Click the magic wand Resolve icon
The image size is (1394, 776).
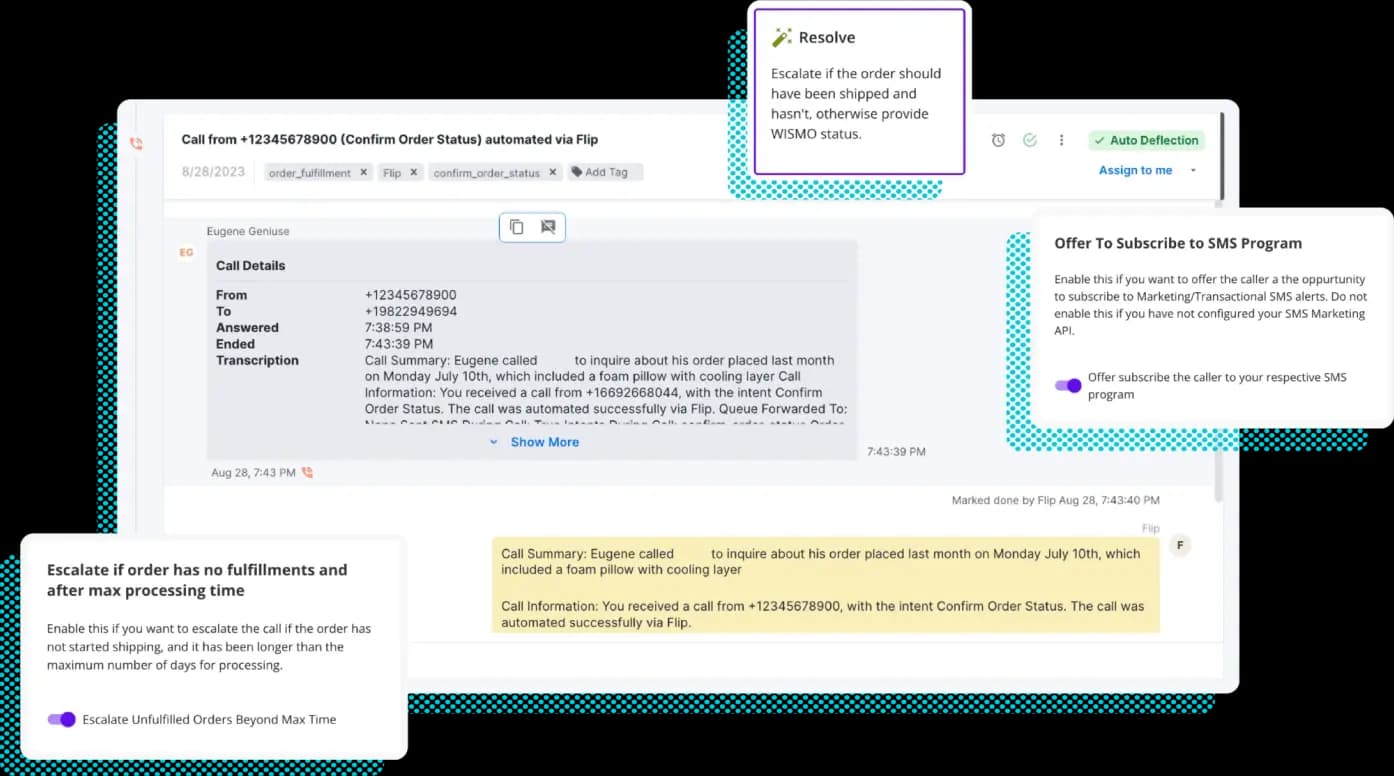coord(782,36)
